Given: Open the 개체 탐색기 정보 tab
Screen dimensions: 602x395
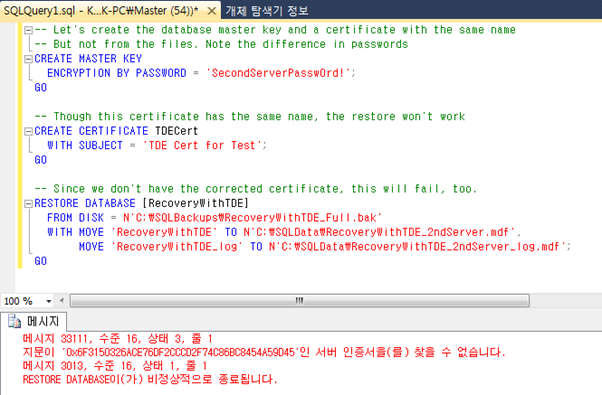Looking at the screenshot, I should [x=267, y=10].
